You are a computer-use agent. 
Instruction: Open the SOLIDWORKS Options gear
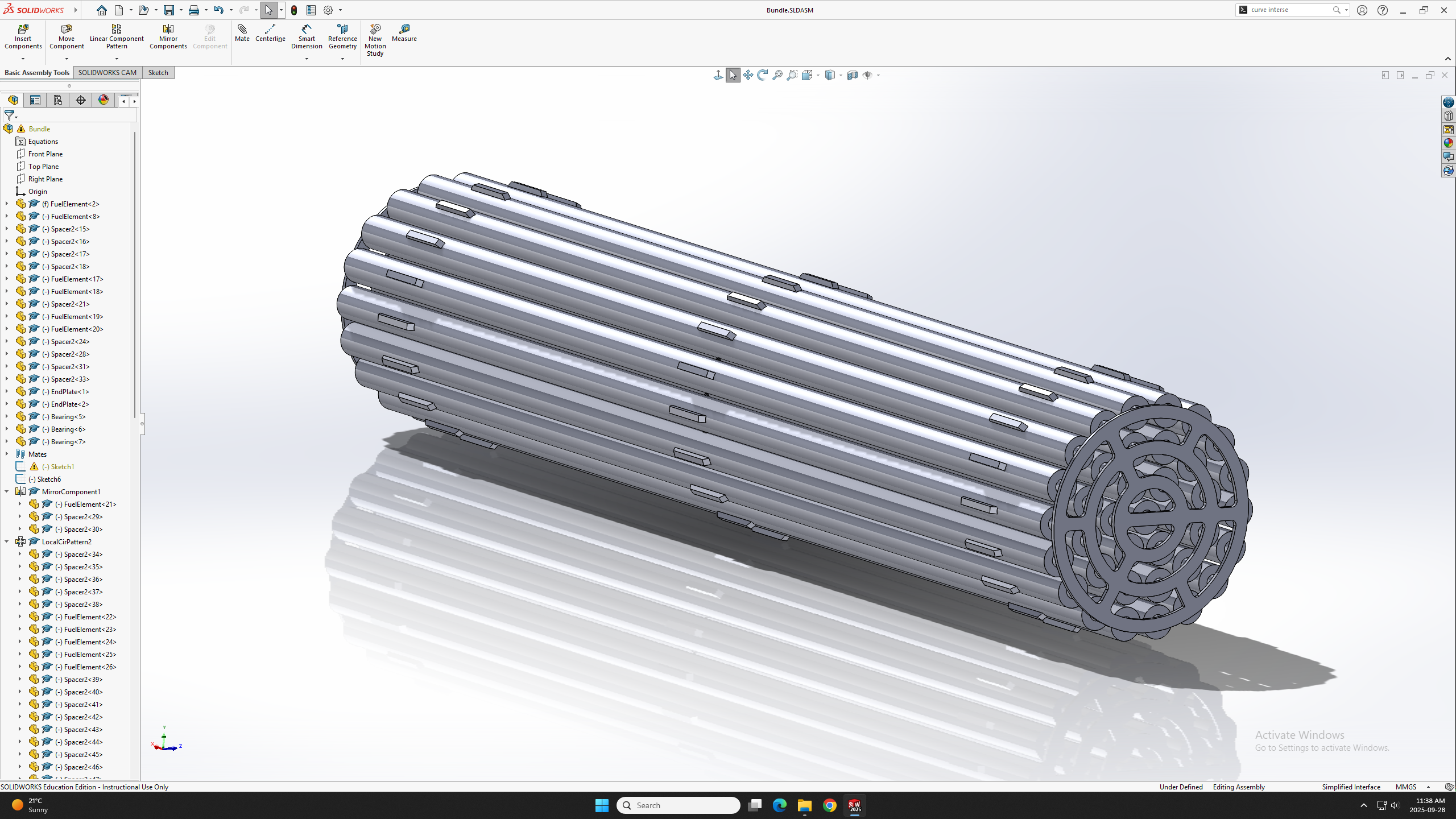coord(328,10)
